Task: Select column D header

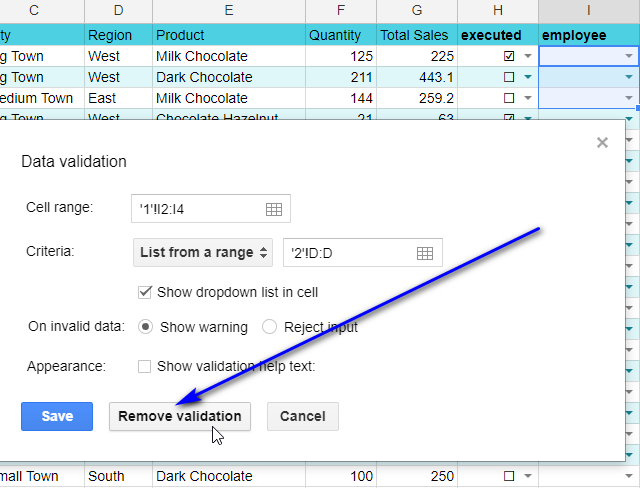Action: coord(118,11)
